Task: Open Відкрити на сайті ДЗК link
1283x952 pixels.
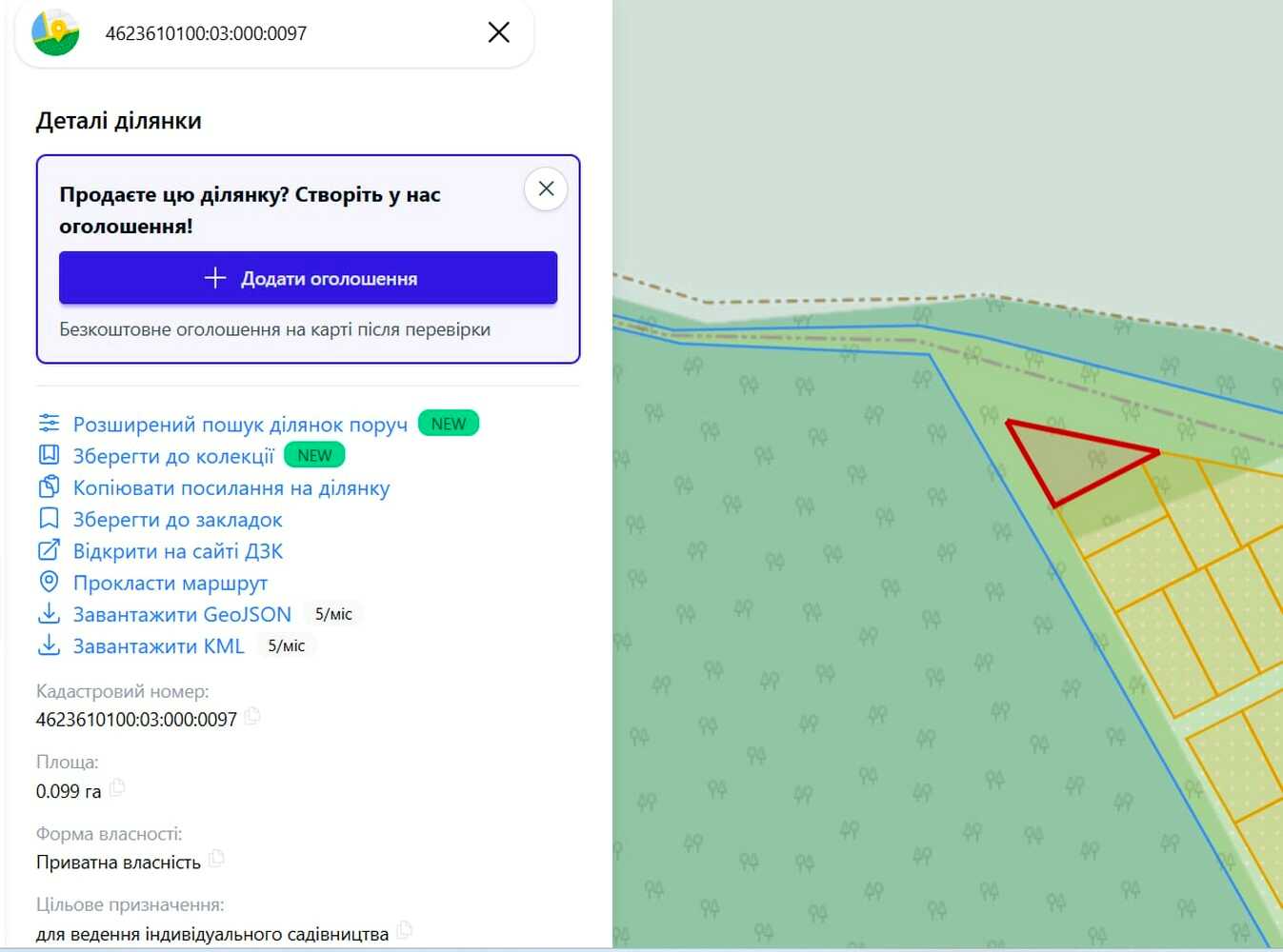Action: click(178, 551)
